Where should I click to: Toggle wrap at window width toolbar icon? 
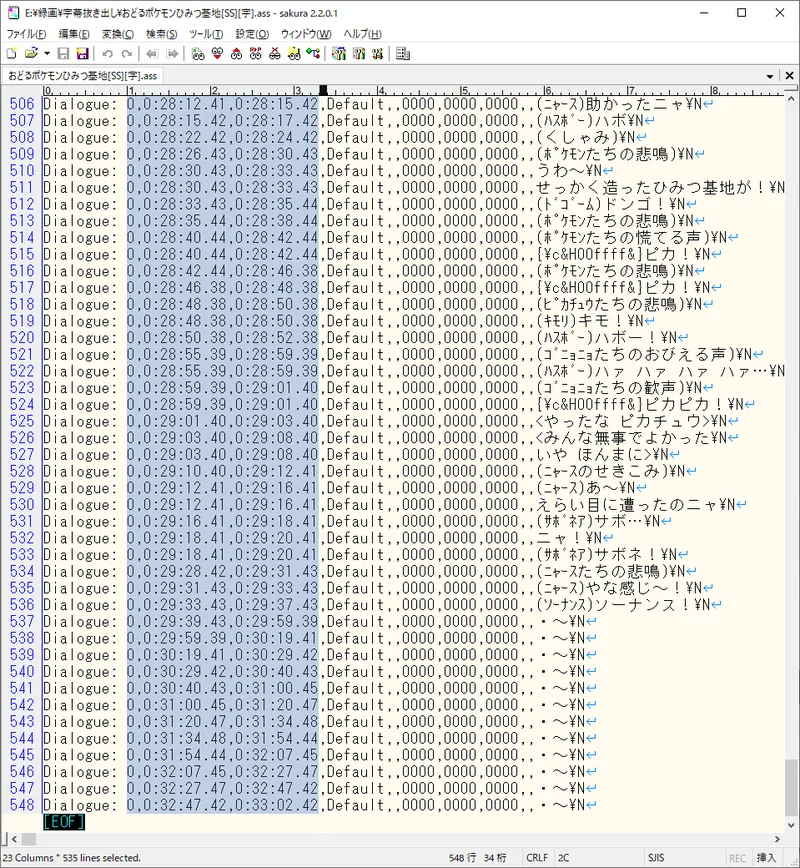402,53
